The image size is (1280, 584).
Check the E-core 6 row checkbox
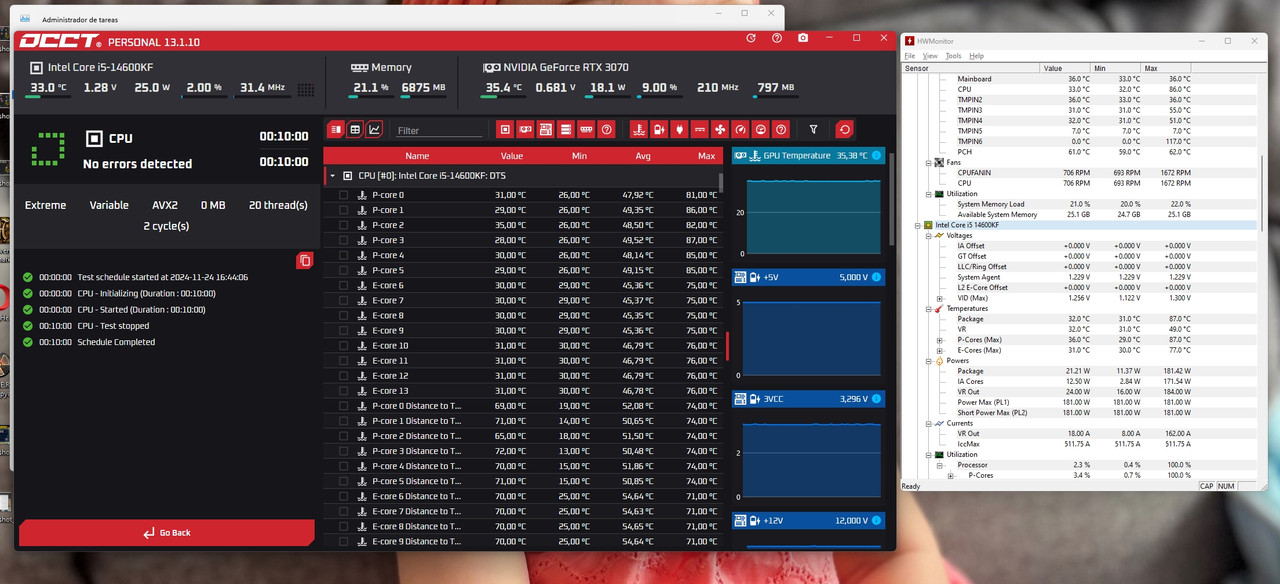(x=343, y=285)
